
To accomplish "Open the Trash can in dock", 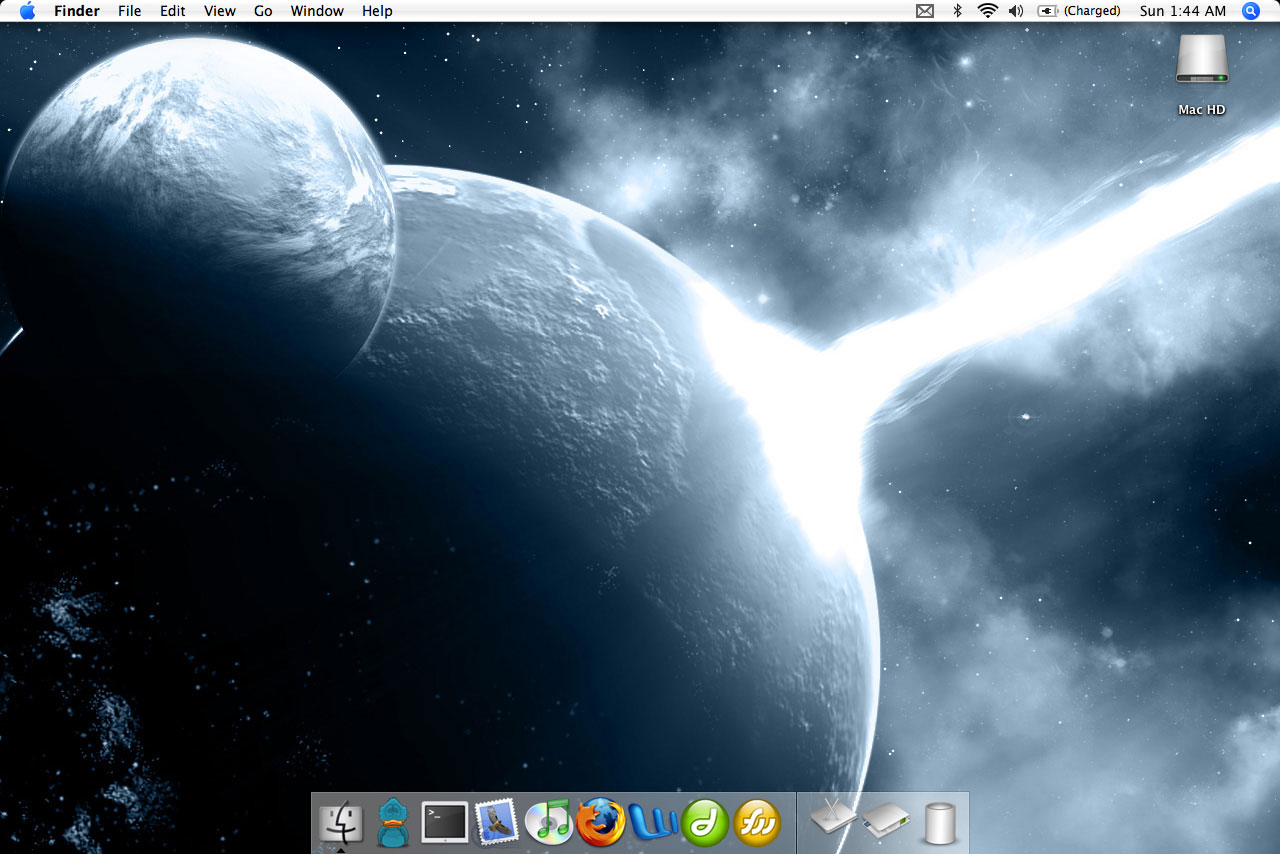I will tap(939, 823).
